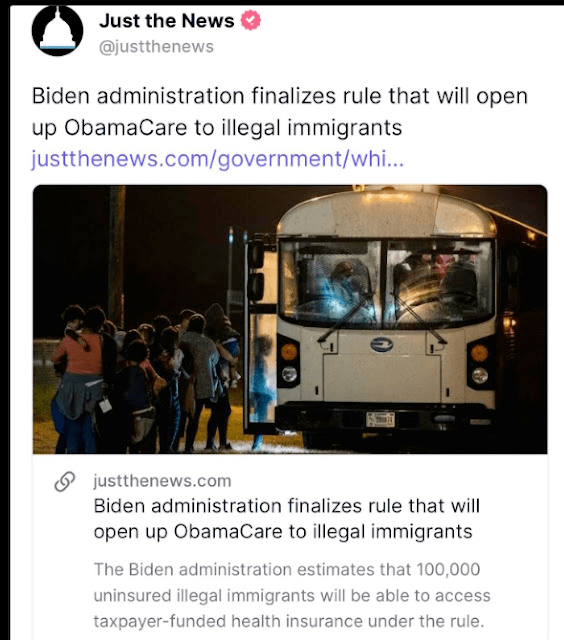Open the Just the News display name

[167, 20]
